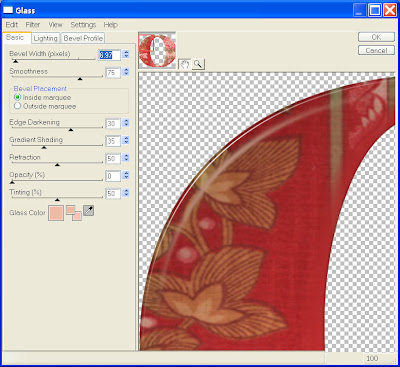Click the Opacity stepper arrows
This screenshot has width=400, height=367.
(x=126, y=175)
